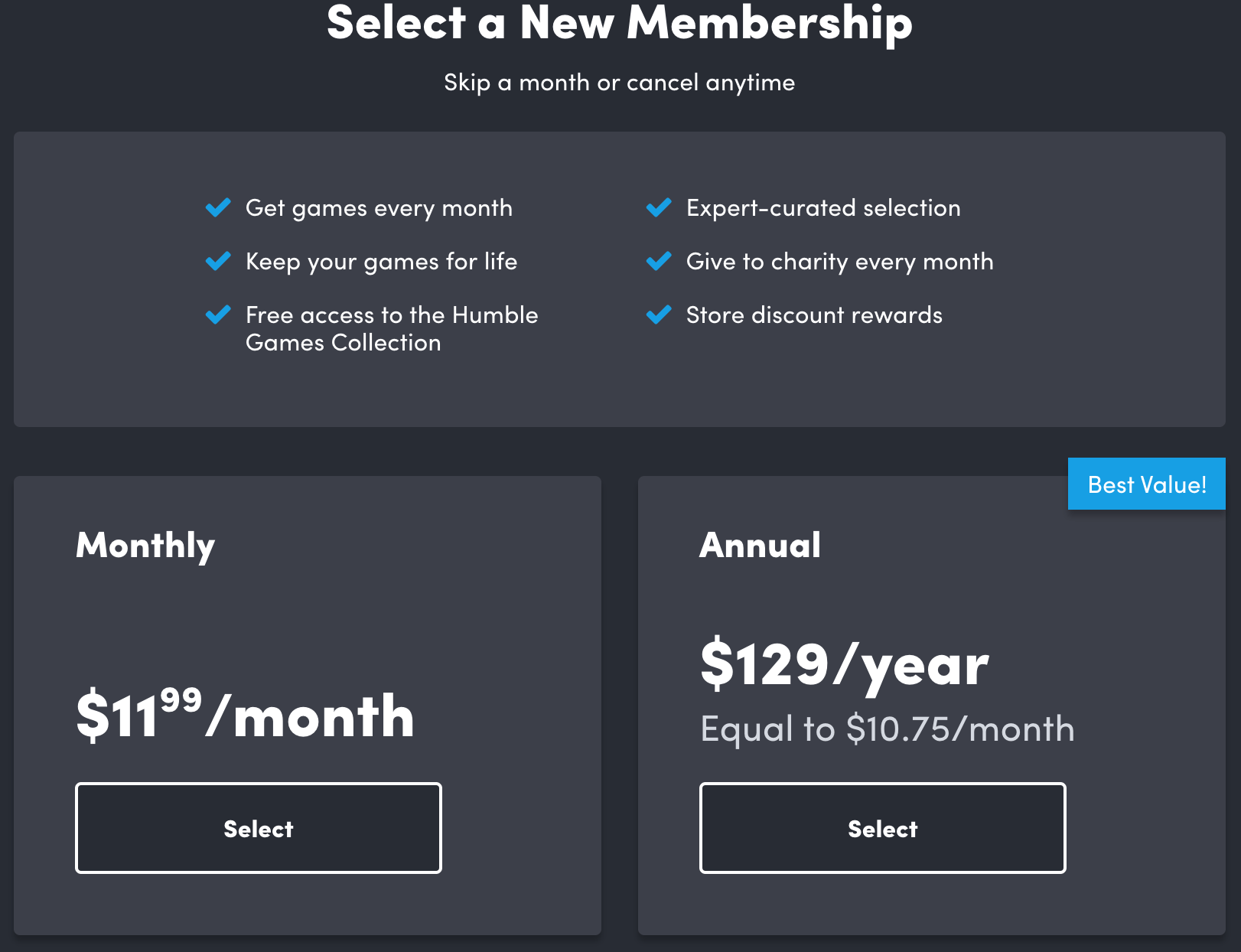
Task: Click the checkmark beside Give to charity every month
Action: click(659, 261)
